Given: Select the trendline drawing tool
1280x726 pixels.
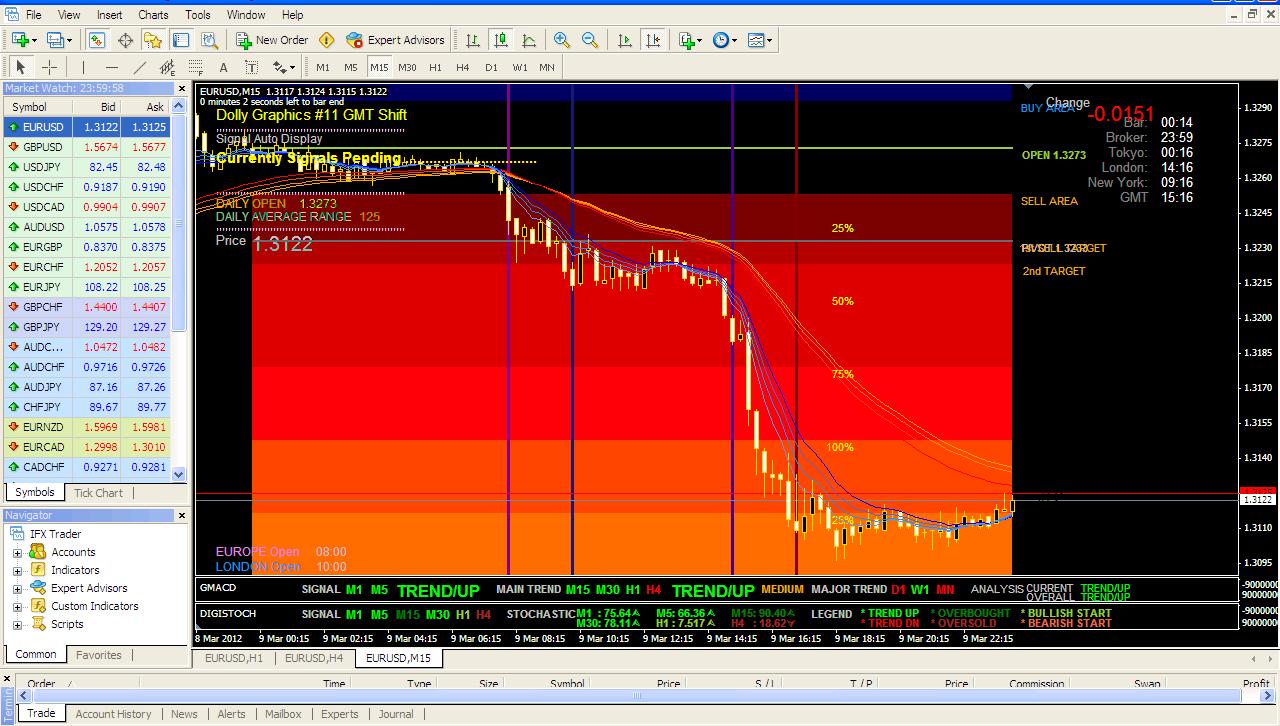Looking at the screenshot, I should click(x=140, y=67).
